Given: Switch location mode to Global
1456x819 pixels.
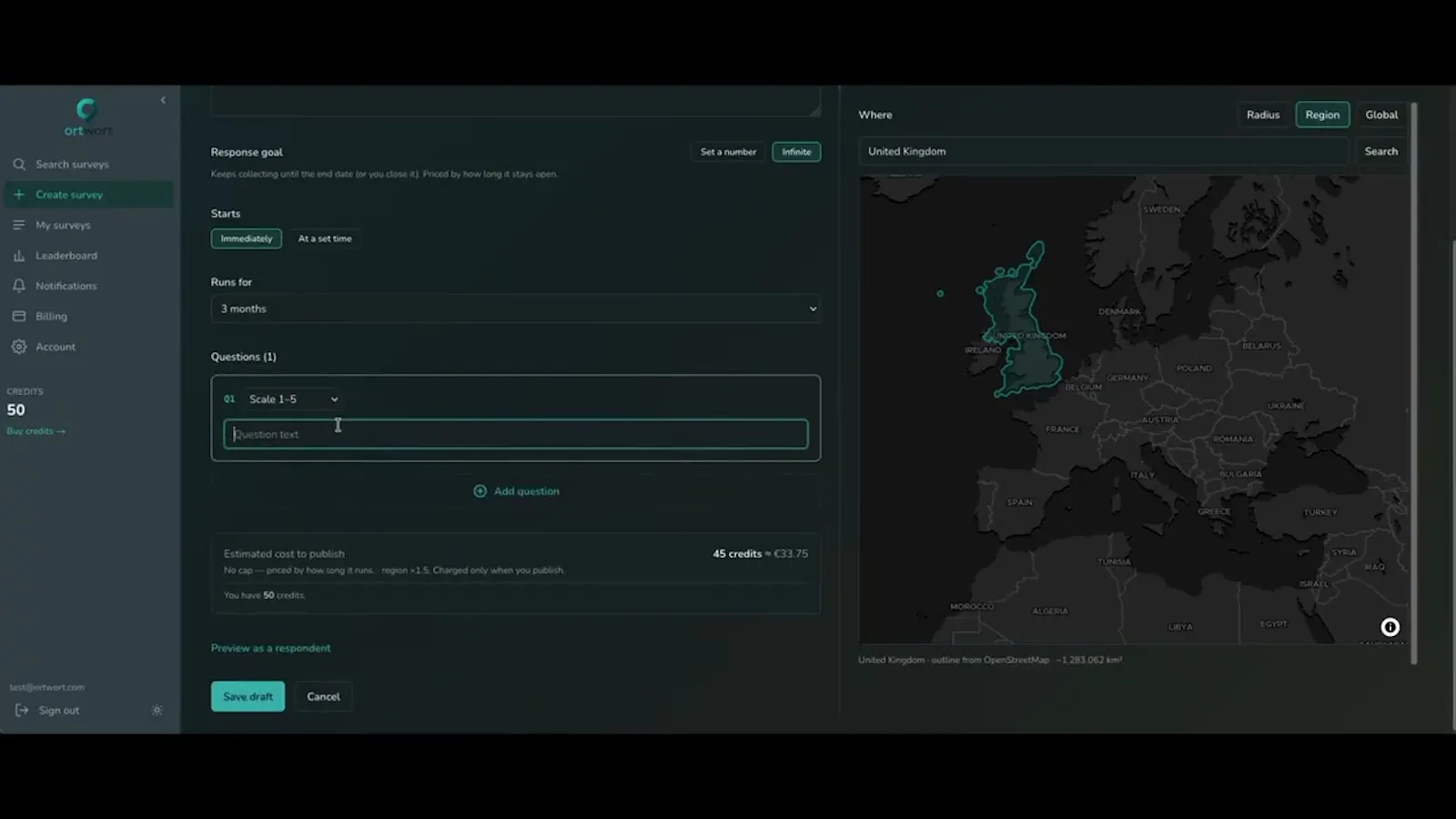Looking at the screenshot, I should (x=1381, y=115).
